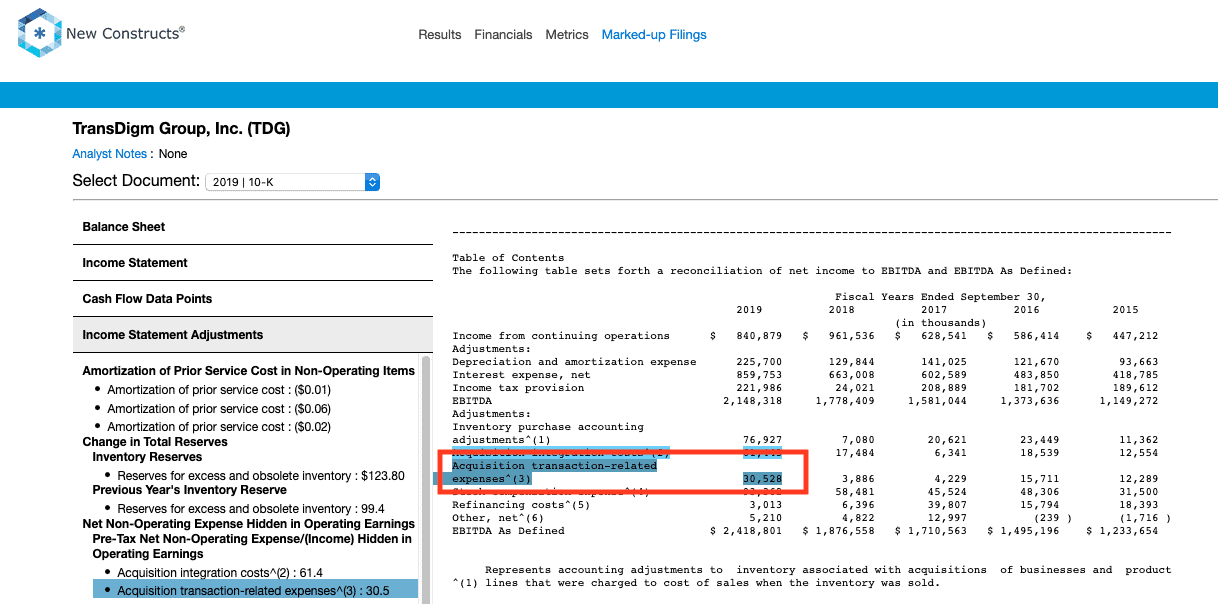Click the 2018 column header in table
The image size is (1218, 604).
coord(841,310)
